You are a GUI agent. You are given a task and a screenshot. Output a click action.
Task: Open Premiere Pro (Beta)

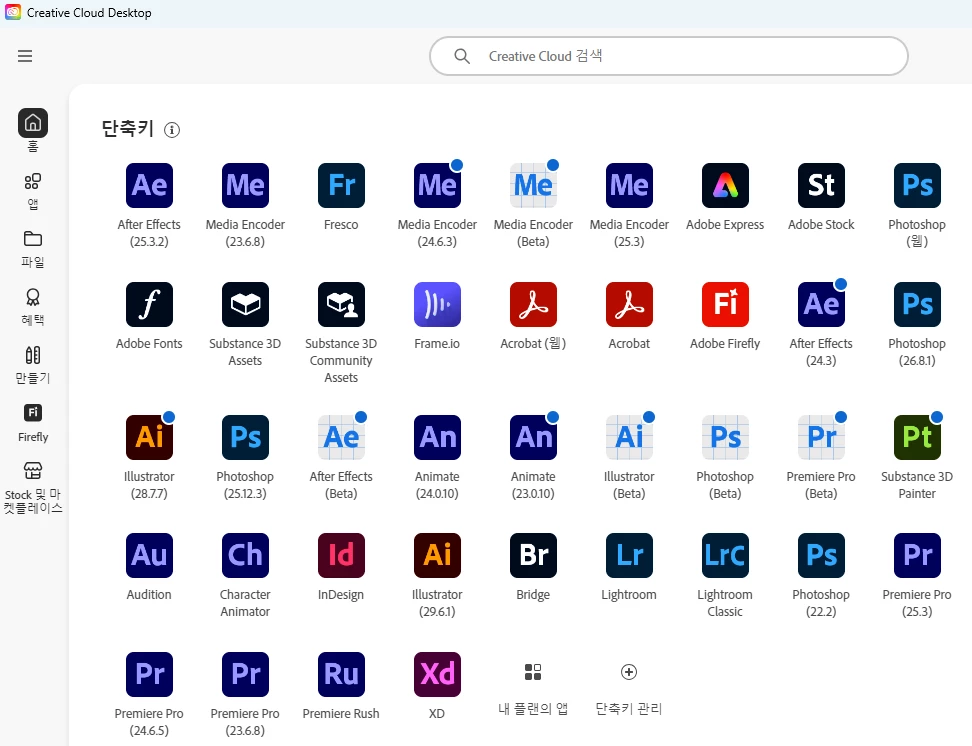821,437
